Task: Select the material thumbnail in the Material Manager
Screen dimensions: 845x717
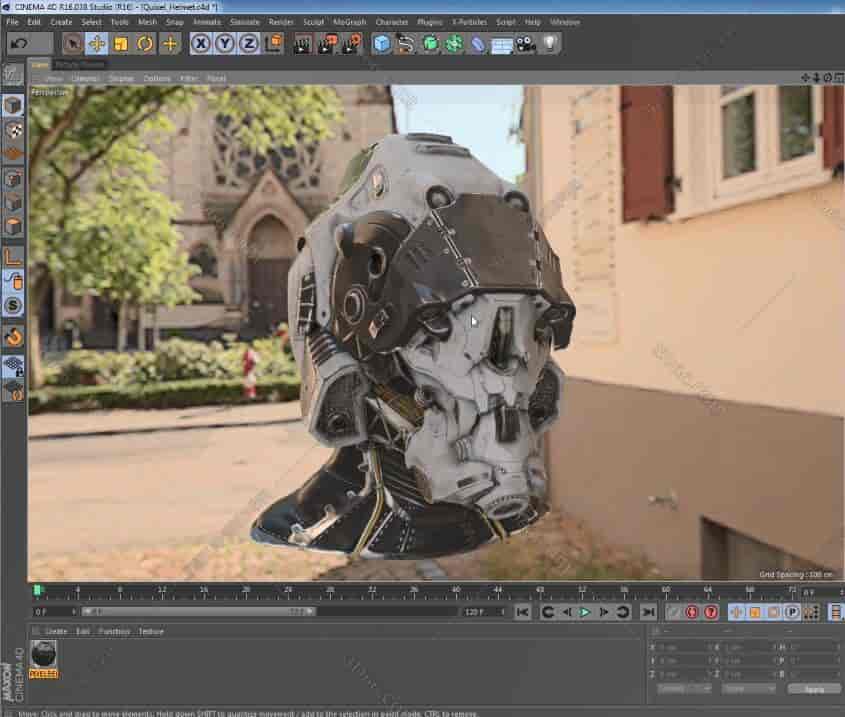Action: pyautogui.click(x=45, y=656)
